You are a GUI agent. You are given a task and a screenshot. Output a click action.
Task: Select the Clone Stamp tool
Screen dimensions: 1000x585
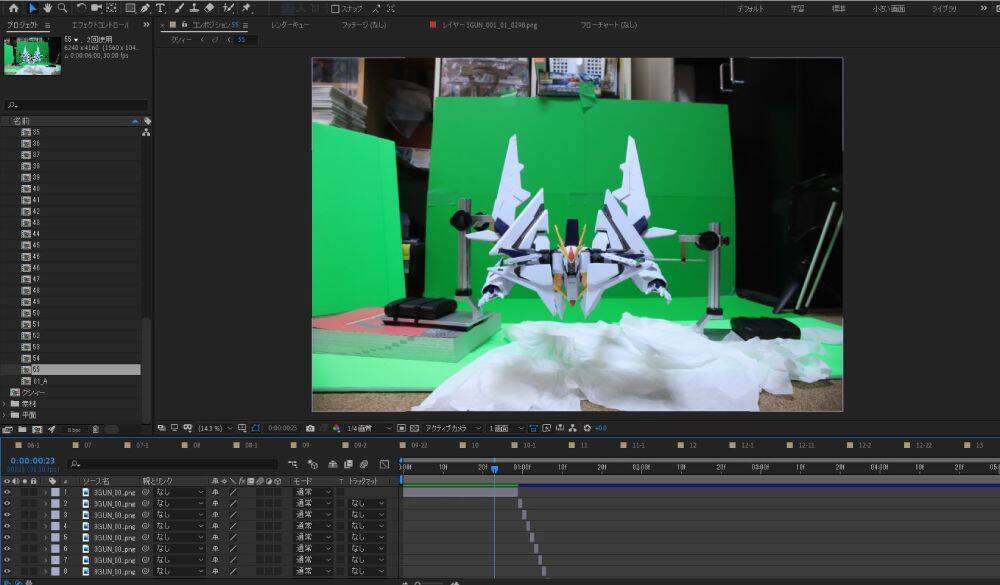pyautogui.click(x=194, y=8)
